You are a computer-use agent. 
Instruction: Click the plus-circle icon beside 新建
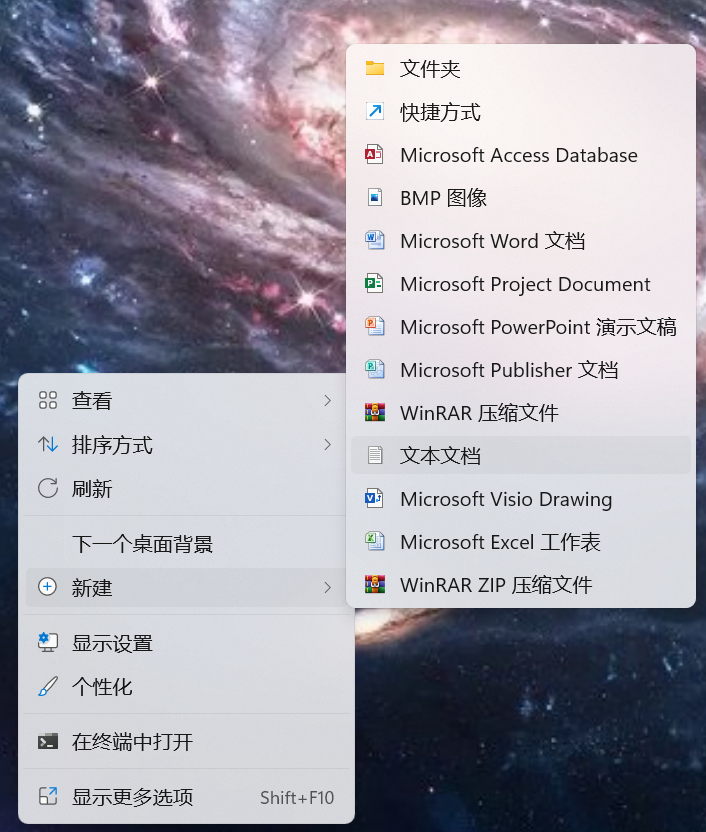(x=48, y=587)
